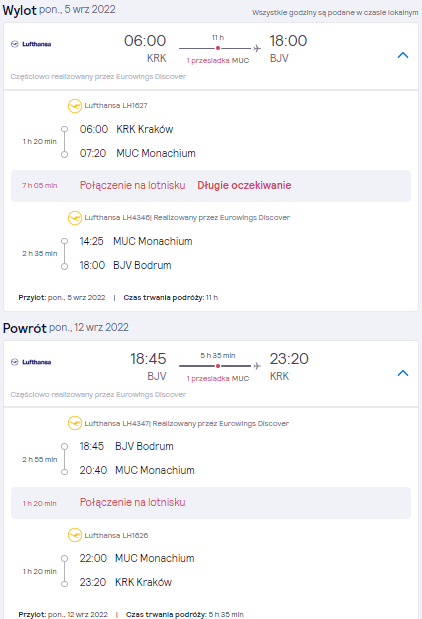This screenshot has width=422, height=619.
Task: Click the crane icon beside Lufthansa LH4346
Action: (x=75, y=218)
